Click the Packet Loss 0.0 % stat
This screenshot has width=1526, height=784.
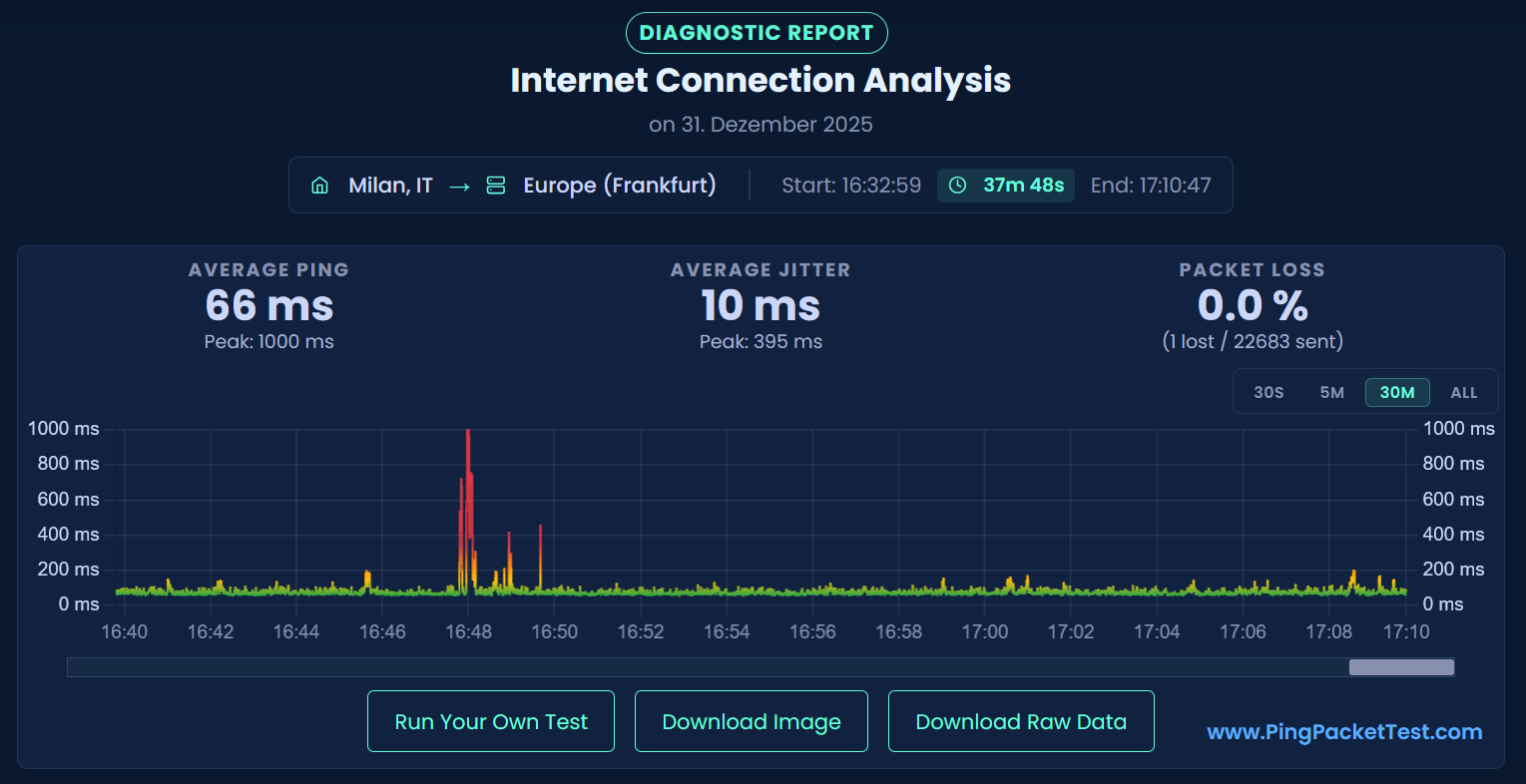1253,305
